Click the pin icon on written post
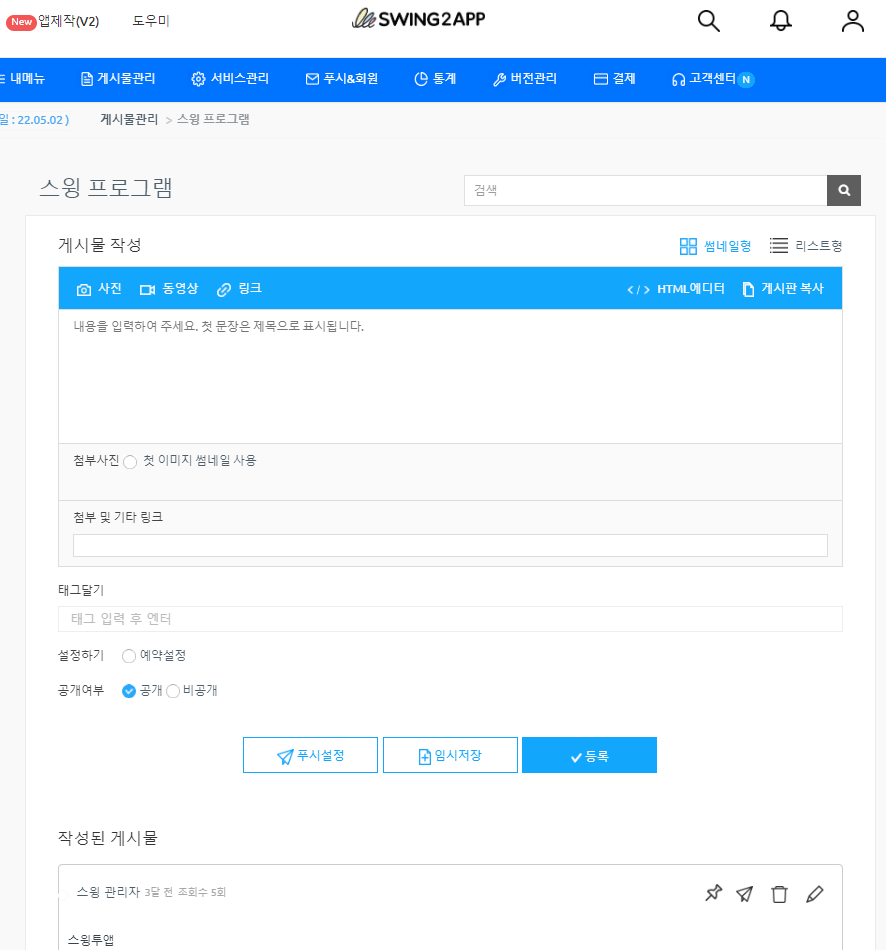886x950 pixels. 713,894
